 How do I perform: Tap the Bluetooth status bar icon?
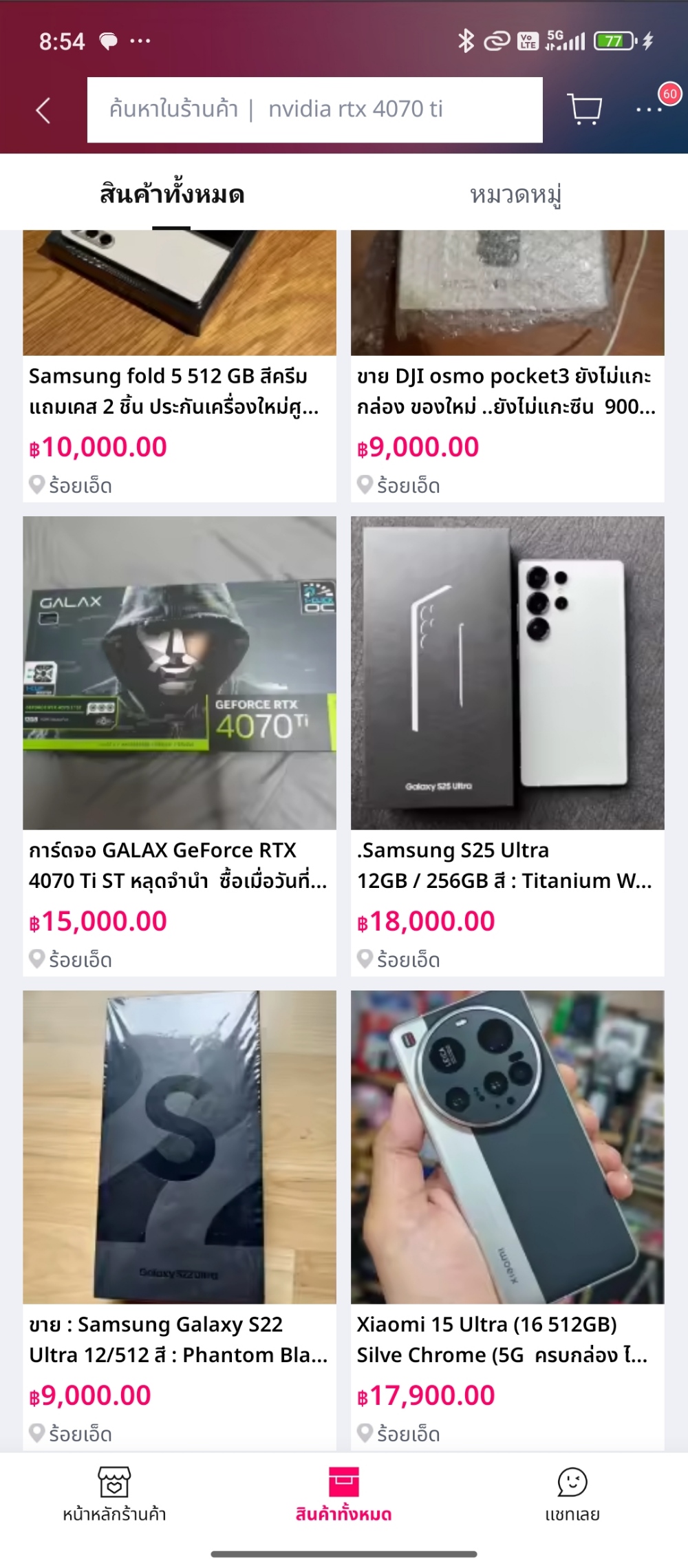pyautogui.click(x=466, y=41)
